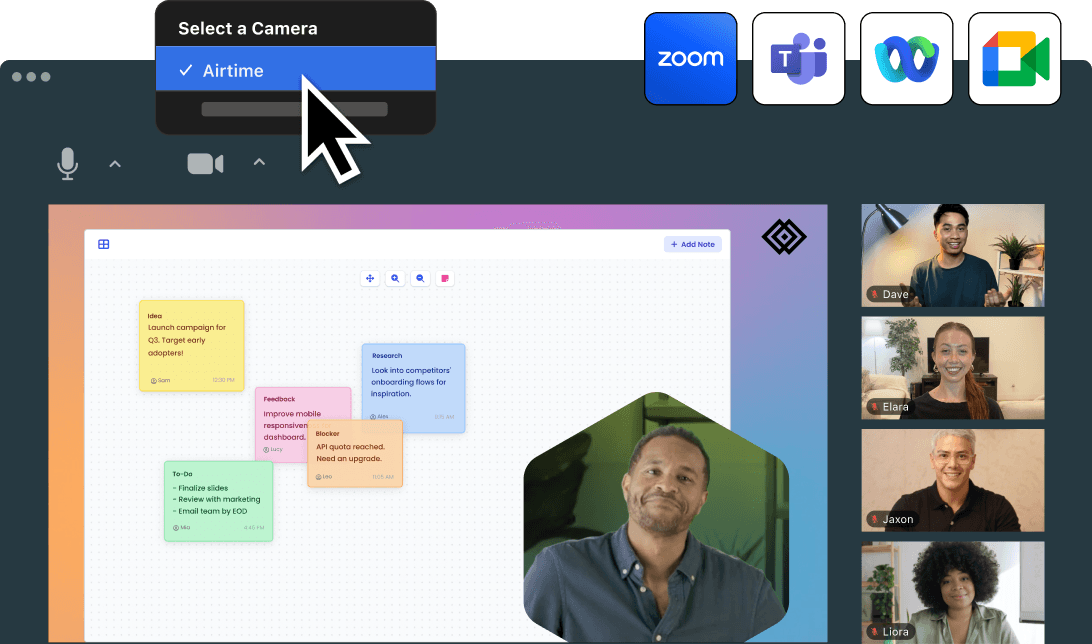Mute the microphone using the mic icon
The height and width of the screenshot is (644, 1092).
68,164
